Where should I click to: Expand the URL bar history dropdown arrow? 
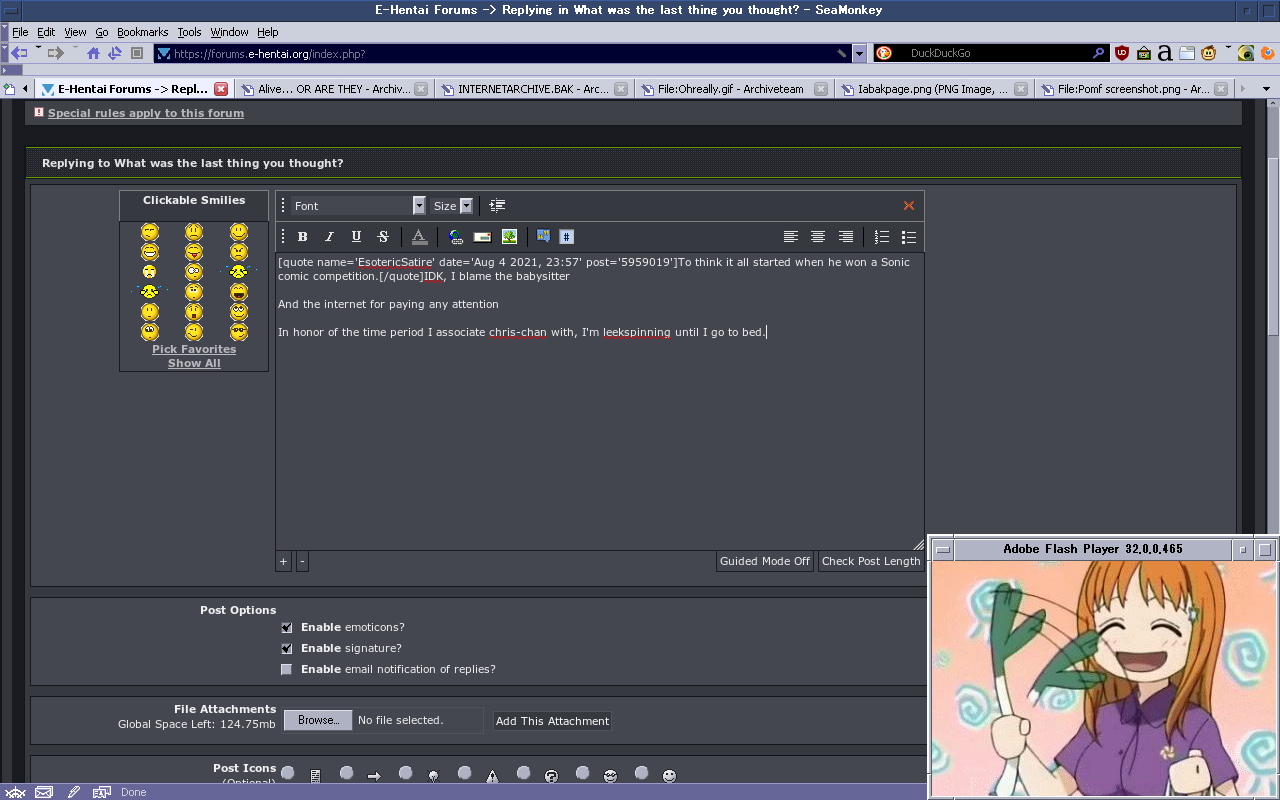click(860, 53)
